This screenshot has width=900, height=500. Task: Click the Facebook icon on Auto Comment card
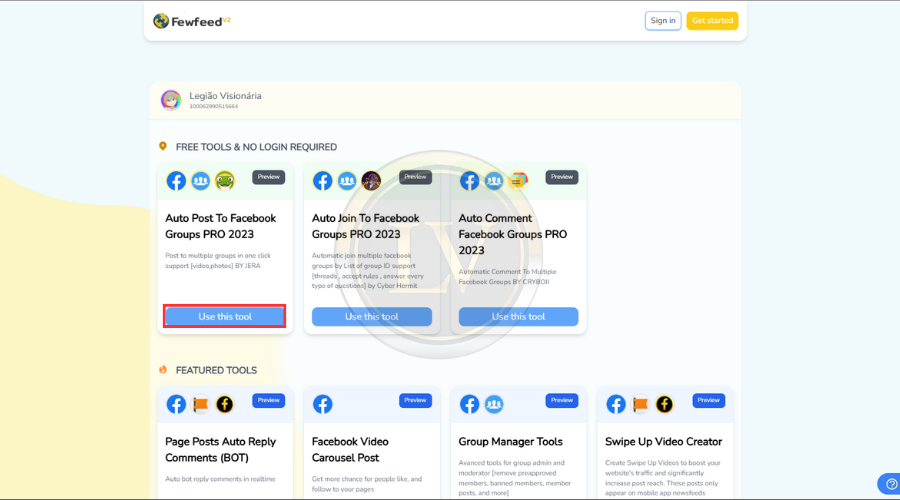tap(470, 181)
